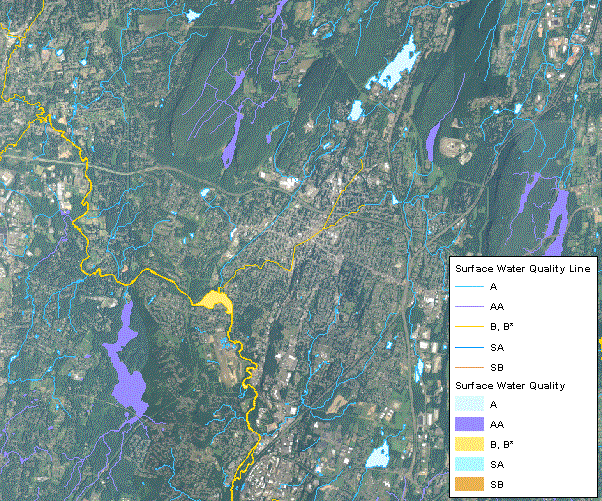This screenshot has width=602, height=501.
Task: Click the AA purple line symbol in legend
Action: [x=469, y=306]
